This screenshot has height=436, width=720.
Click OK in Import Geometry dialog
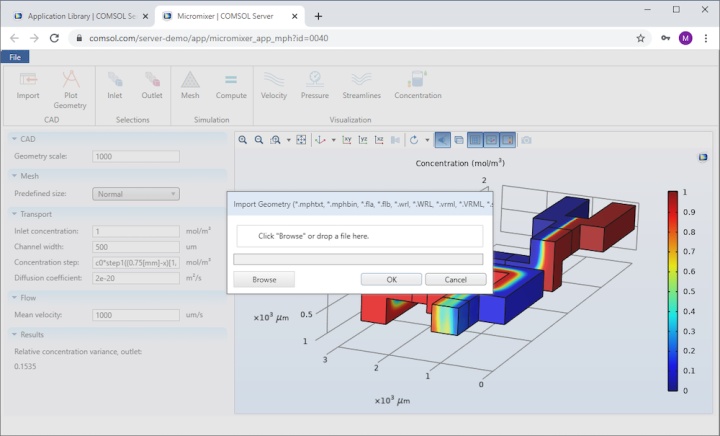tap(391, 279)
